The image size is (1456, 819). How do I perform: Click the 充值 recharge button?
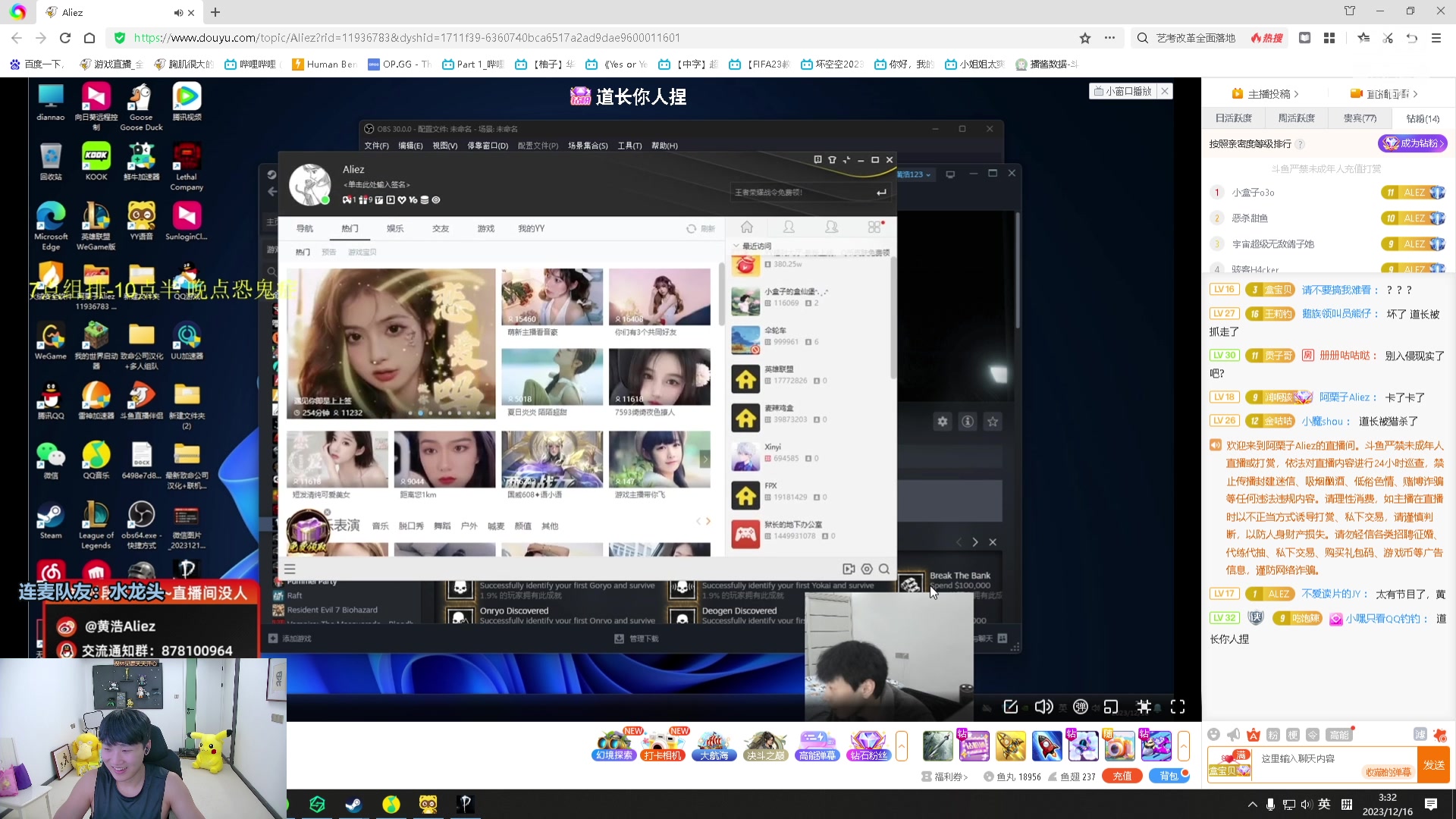coord(1122,776)
